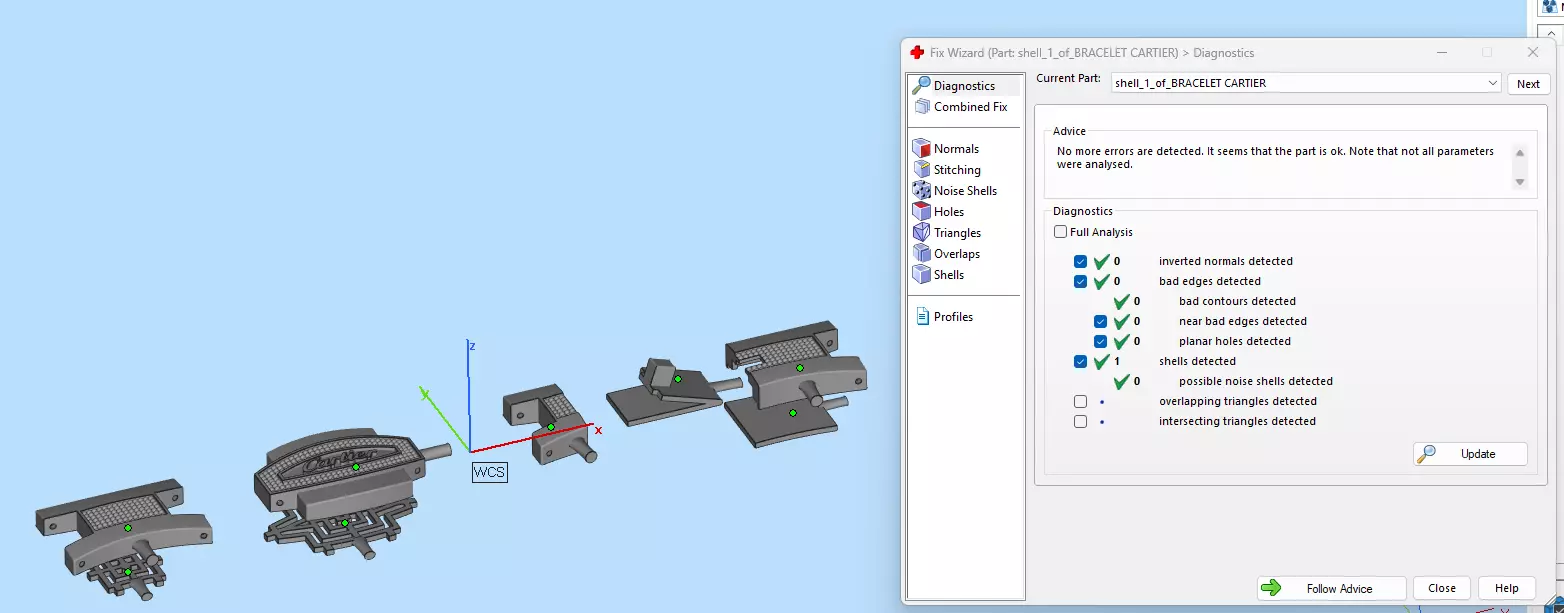The image size is (1564, 613).
Task: Uncheck inverted normals detected
Action: pos(1080,261)
